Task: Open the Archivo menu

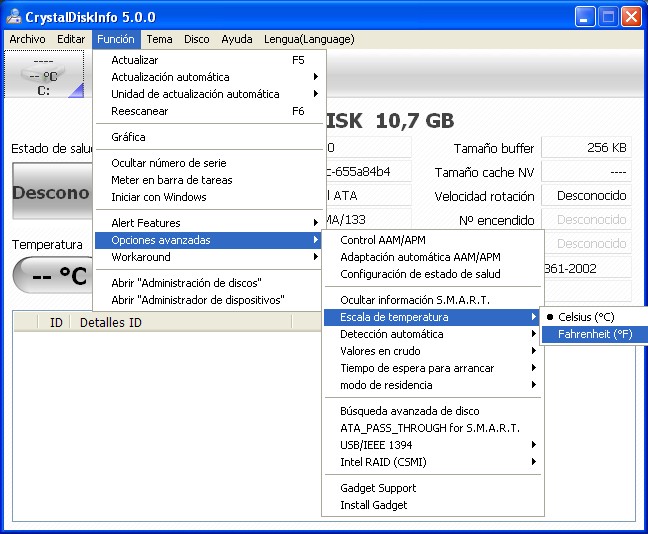Action: (27, 39)
